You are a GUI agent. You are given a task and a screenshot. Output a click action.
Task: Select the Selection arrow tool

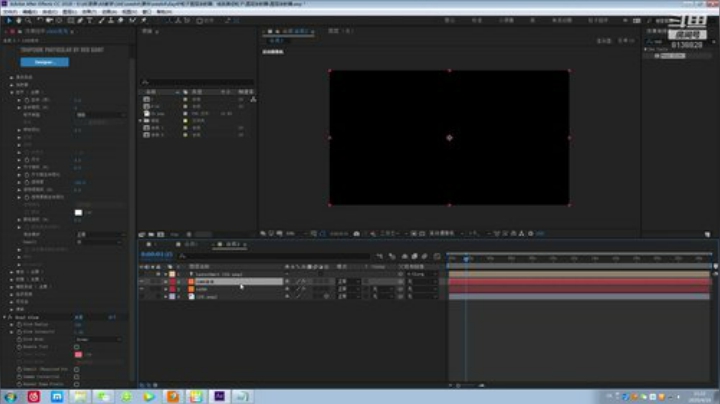point(8,21)
